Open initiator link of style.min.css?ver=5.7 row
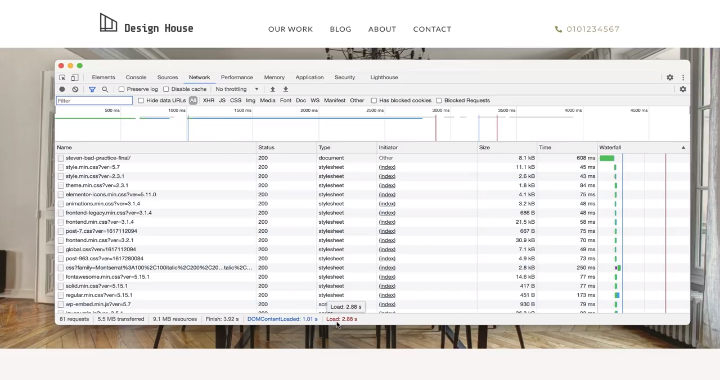Screen dimensions: 720x380 387,168
